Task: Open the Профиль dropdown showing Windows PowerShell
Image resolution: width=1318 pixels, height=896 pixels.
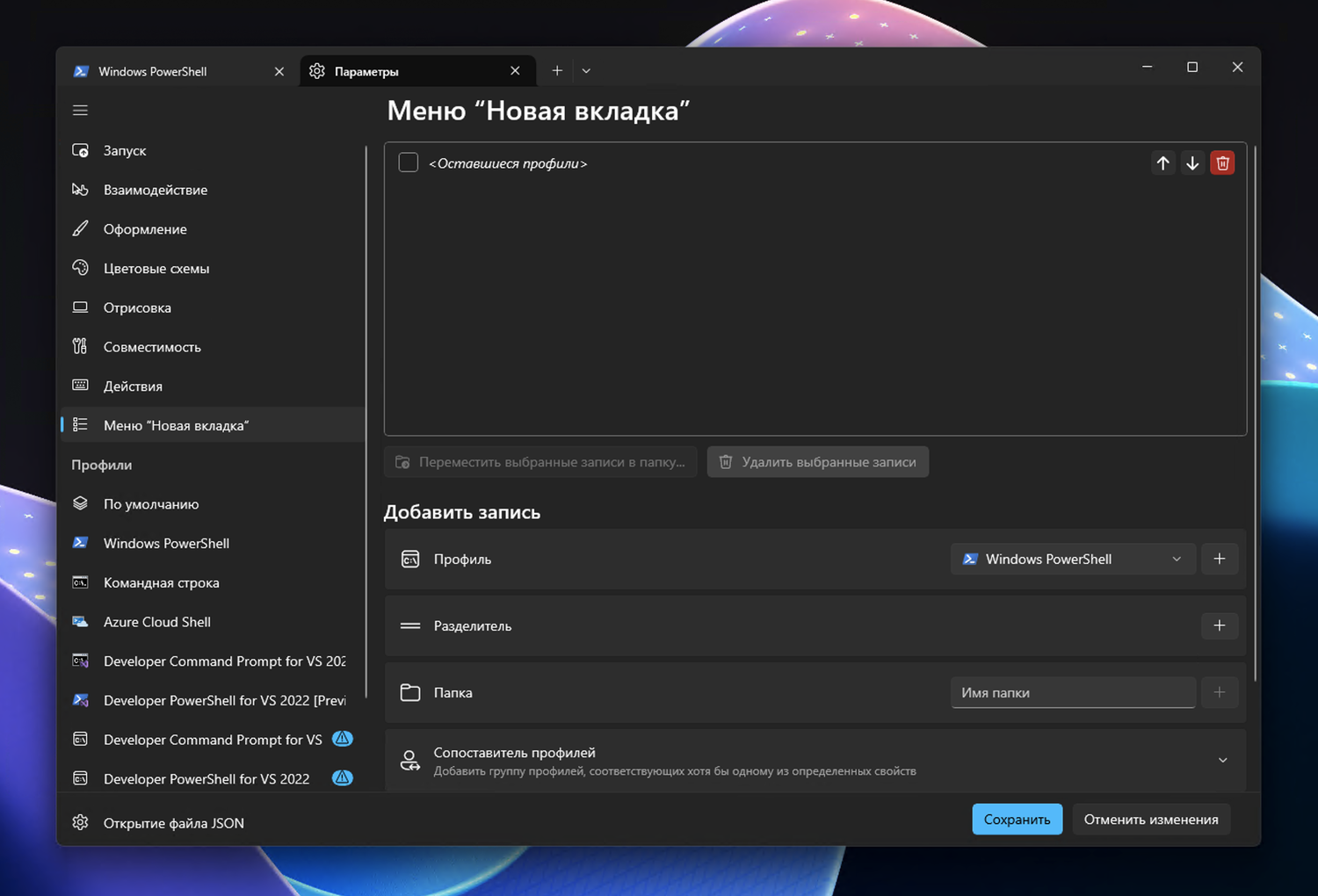Action: tap(1073, 560)
